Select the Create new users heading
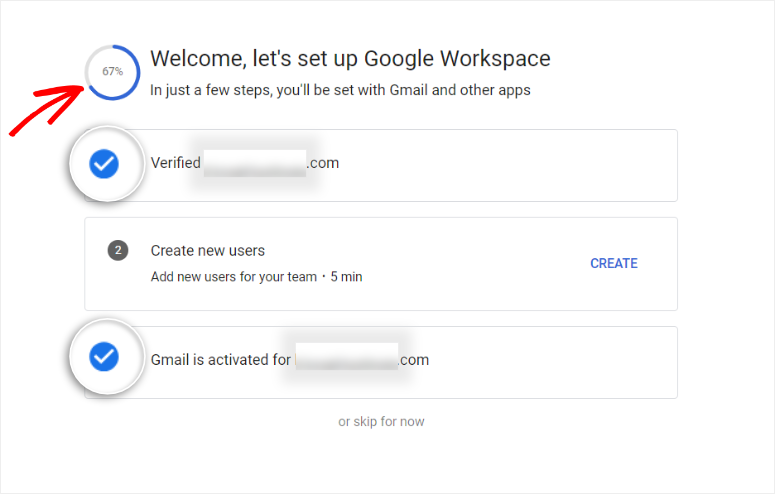The width and height of the screenshot is (775, 494). pyautogui.click(x=208, y=251)
